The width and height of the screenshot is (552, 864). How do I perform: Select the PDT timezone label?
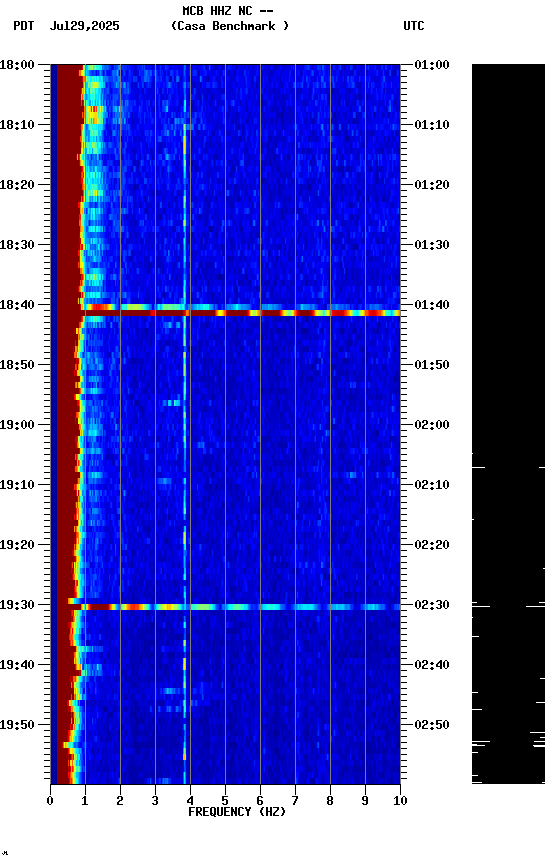24,26
